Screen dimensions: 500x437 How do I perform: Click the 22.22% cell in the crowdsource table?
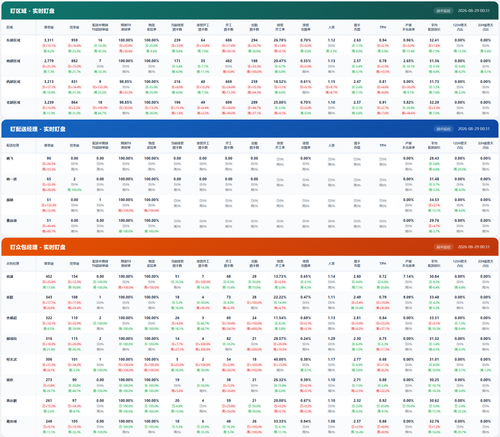[280, 297]
